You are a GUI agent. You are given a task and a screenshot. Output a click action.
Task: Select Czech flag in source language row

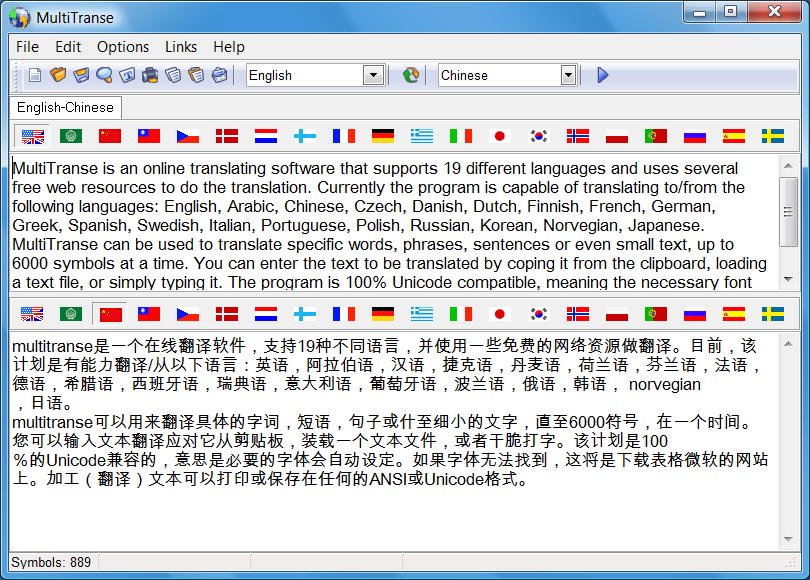(x=188, y=136)
